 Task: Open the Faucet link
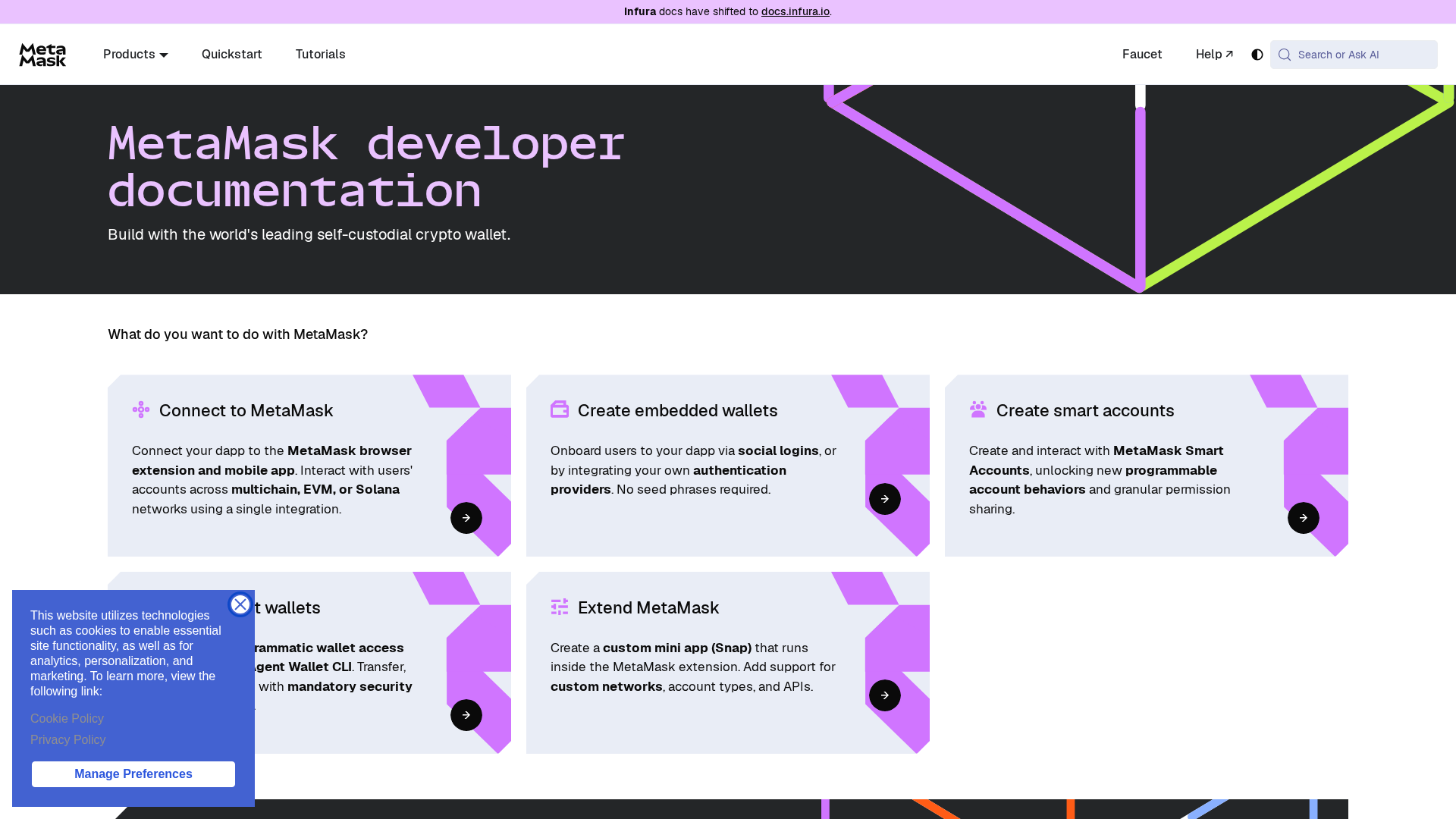tap(1142, 55)
